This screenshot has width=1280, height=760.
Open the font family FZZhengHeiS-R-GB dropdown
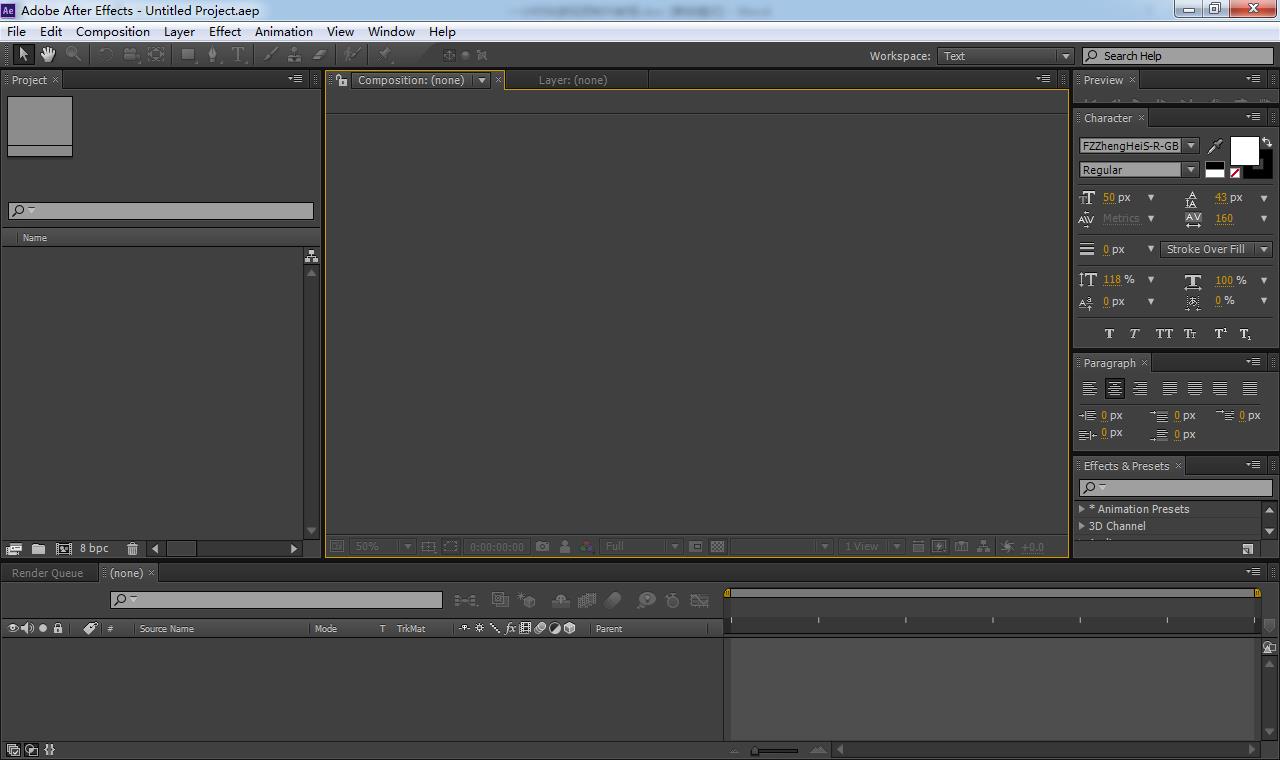point(1138,146)
